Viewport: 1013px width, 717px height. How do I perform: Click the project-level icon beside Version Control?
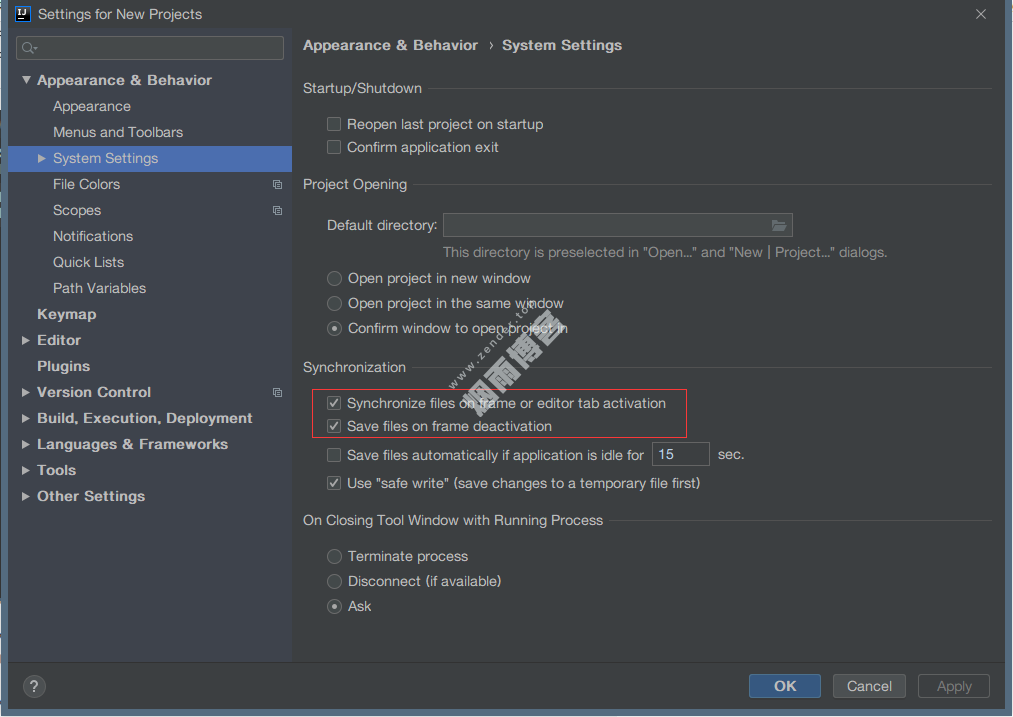277,393
